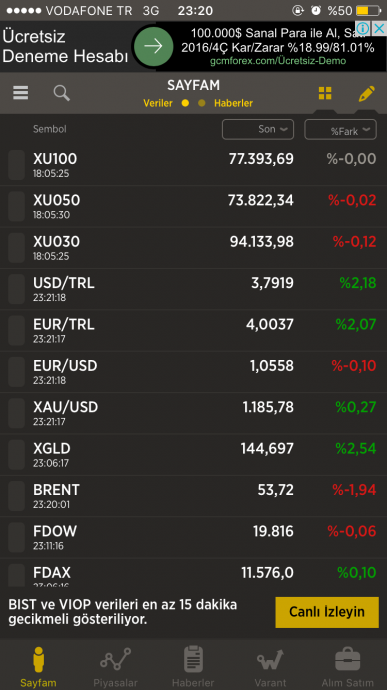Viewport: 387px width, 690px height.
Task: Close the advertisement with X button
Action: pos(379,29)
